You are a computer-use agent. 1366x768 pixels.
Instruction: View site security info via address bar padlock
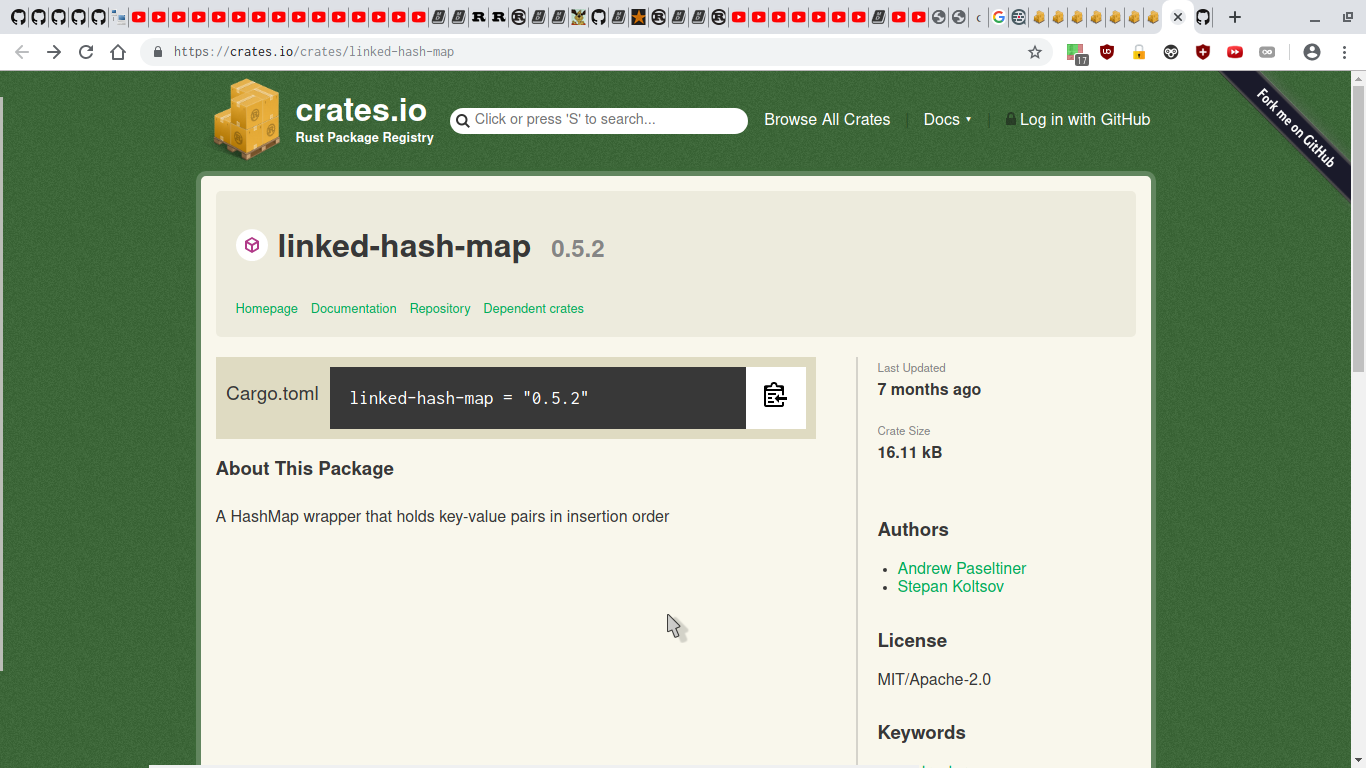(158, 52)
